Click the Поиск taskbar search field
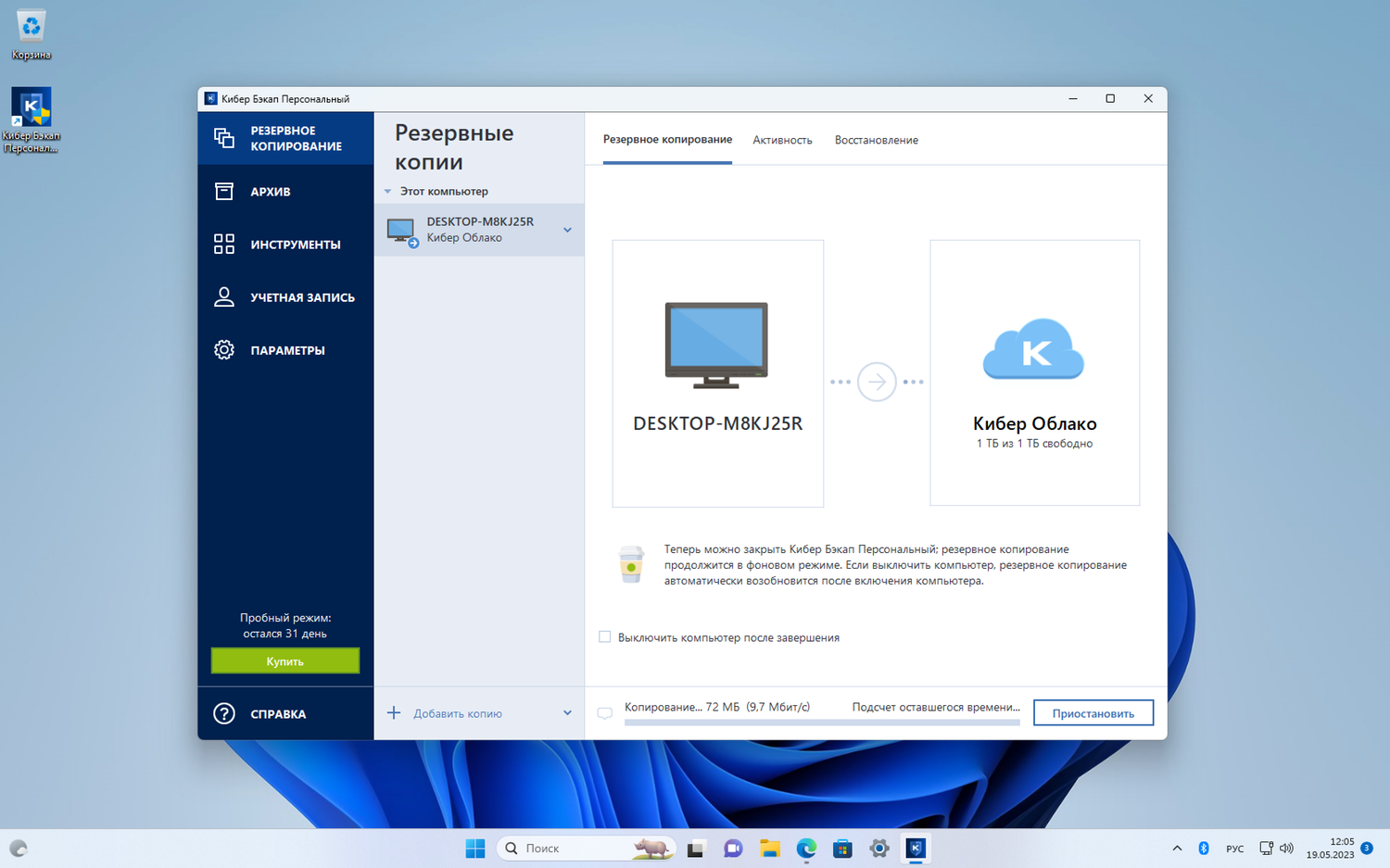Image resolution: width=1390 pixels, height=868 pixels. [587, 849]
